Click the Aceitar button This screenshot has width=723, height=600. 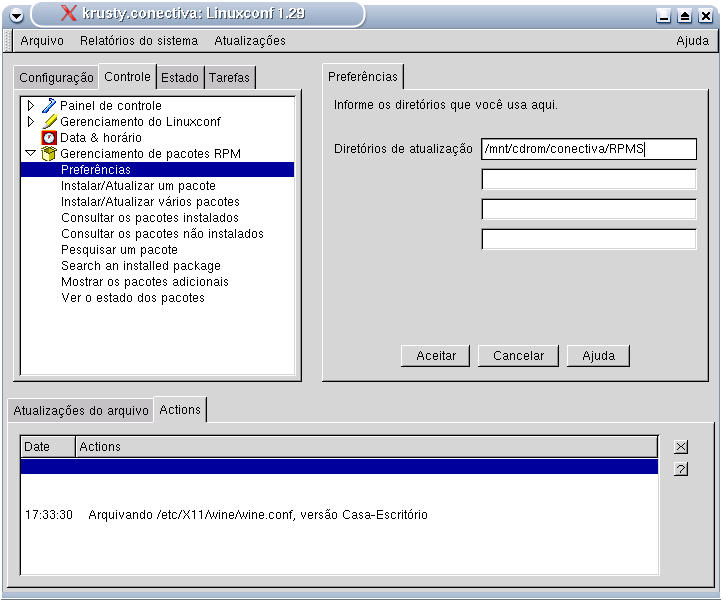coord(436,356)
